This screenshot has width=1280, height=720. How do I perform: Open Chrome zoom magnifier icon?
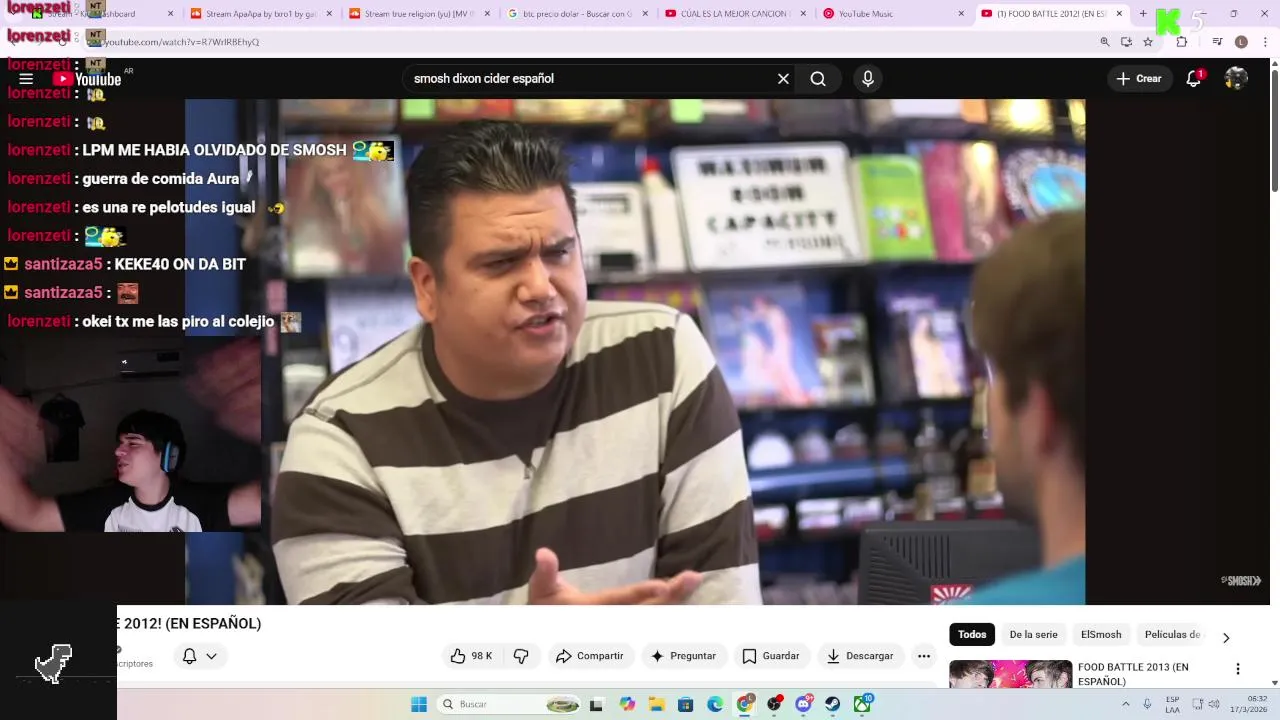point(1105,42)
